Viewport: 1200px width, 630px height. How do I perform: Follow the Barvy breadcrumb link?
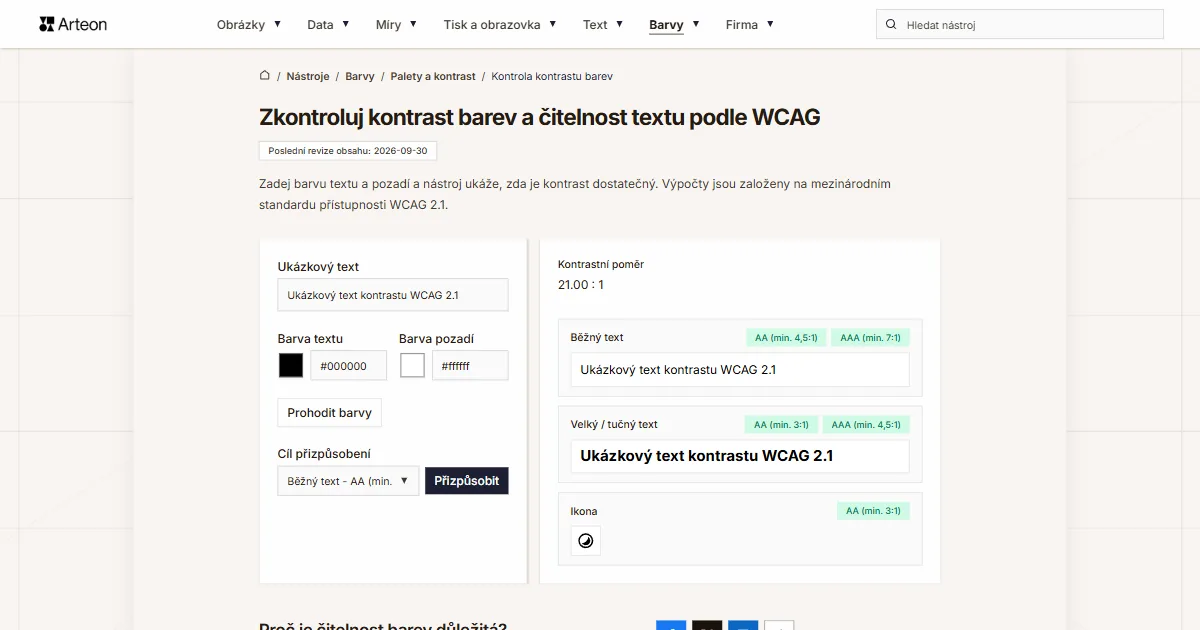(360, 76)
